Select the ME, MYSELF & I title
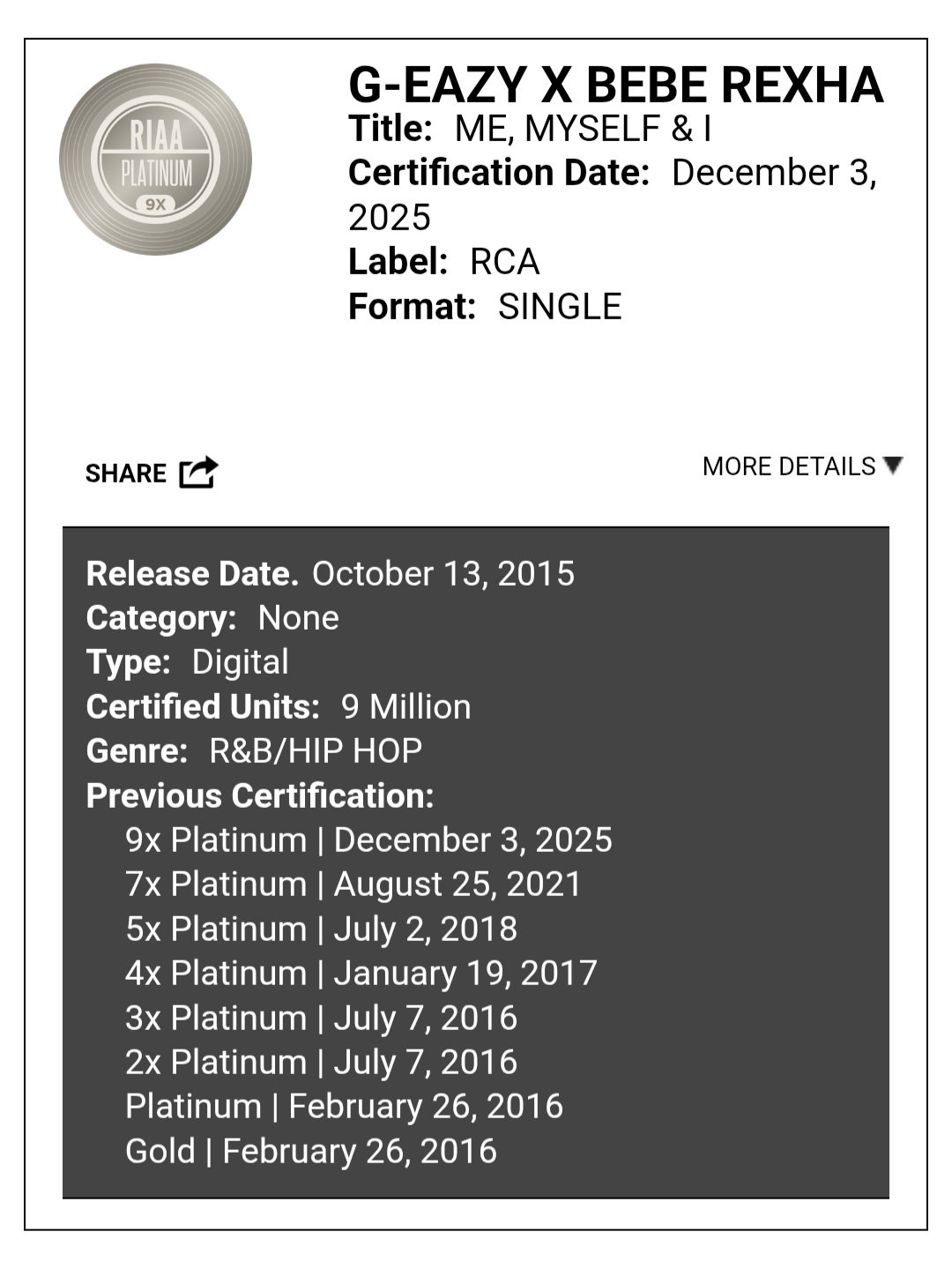This screenshot has width=952, height=1269. pyautogui.click(x=582, y=129)
